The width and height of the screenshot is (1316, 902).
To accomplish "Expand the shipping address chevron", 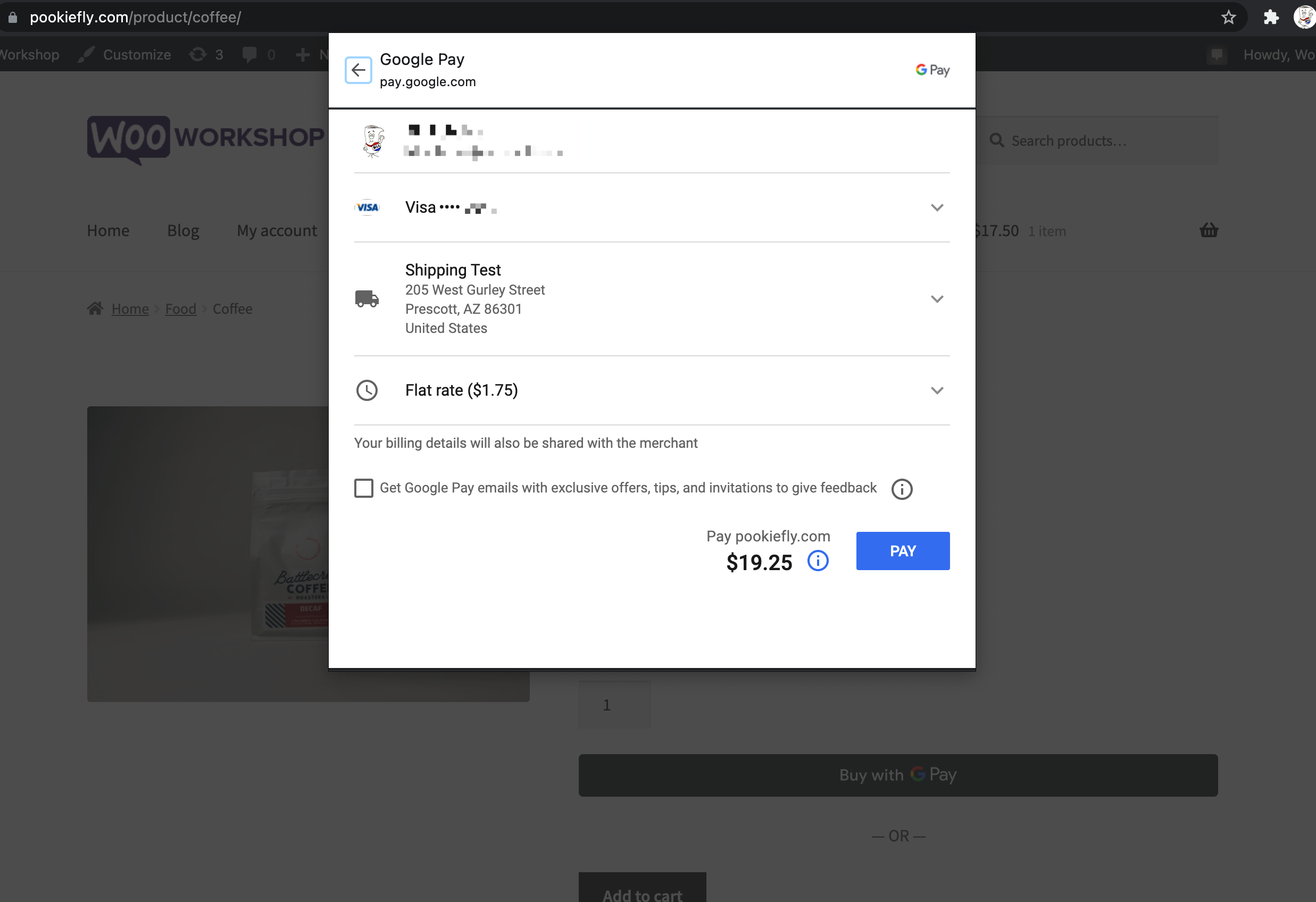I will pos(937,299).
